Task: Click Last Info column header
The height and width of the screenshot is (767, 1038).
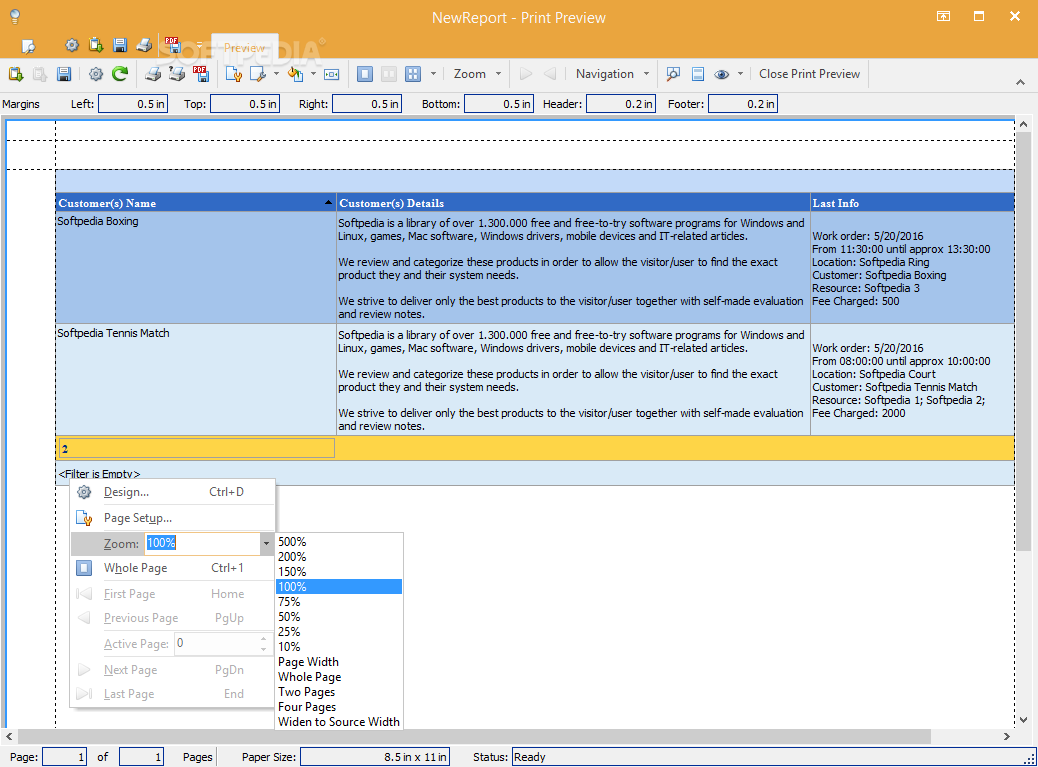Action: pyautogui.click(x=912, y=203)
